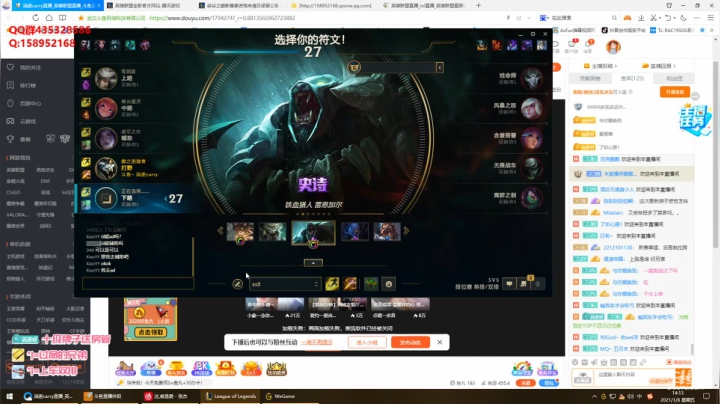Select the Flash summoner spell slot
The image size is (720, 404).
click(x=332, y=284)
